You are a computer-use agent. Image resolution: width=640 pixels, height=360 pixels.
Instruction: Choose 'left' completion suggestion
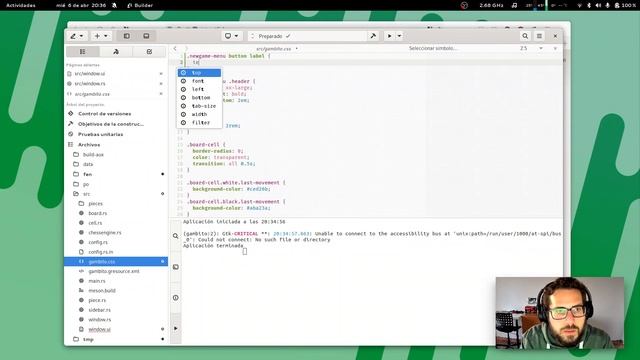point(199,89)
